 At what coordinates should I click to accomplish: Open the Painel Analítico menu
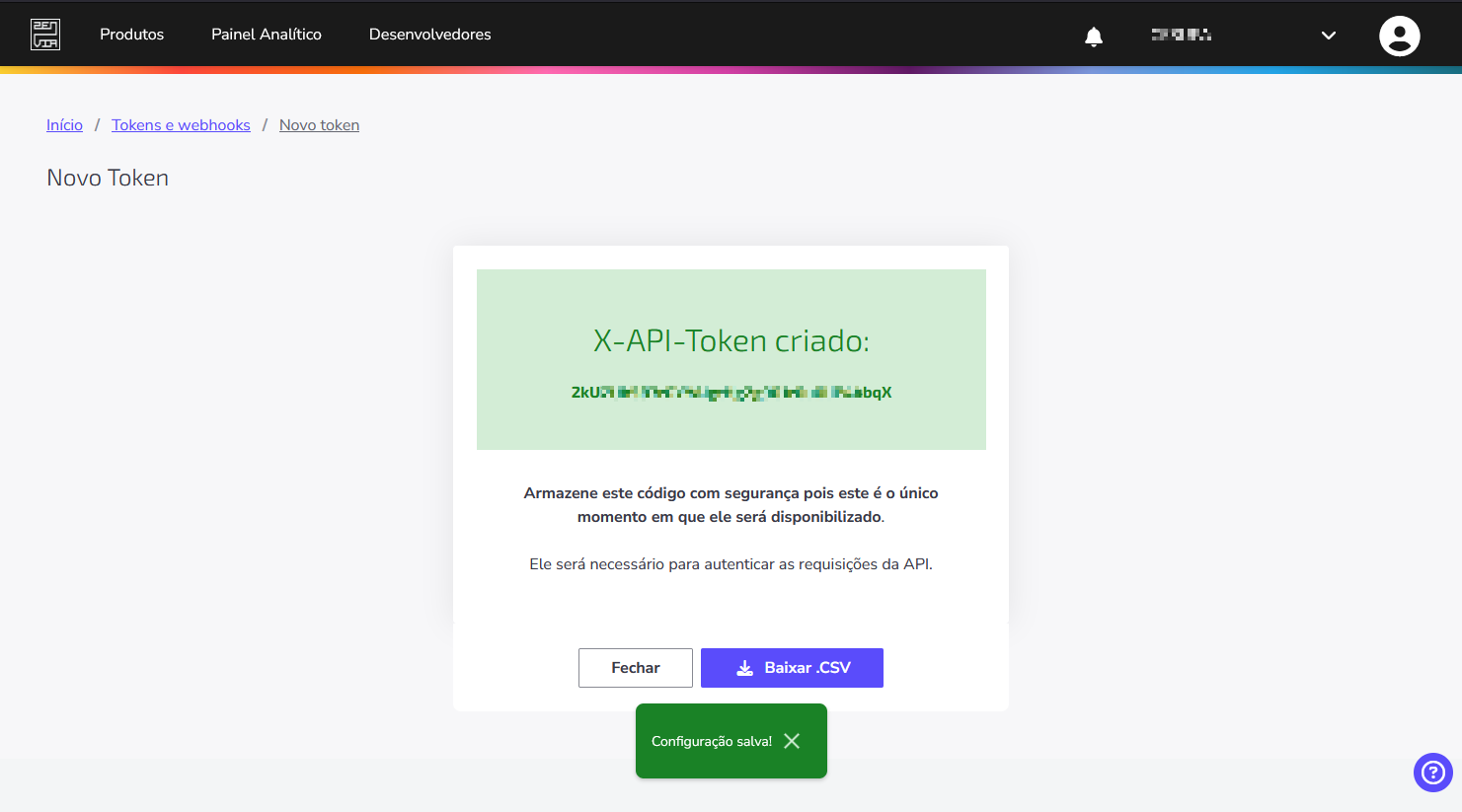pos(267,35)
